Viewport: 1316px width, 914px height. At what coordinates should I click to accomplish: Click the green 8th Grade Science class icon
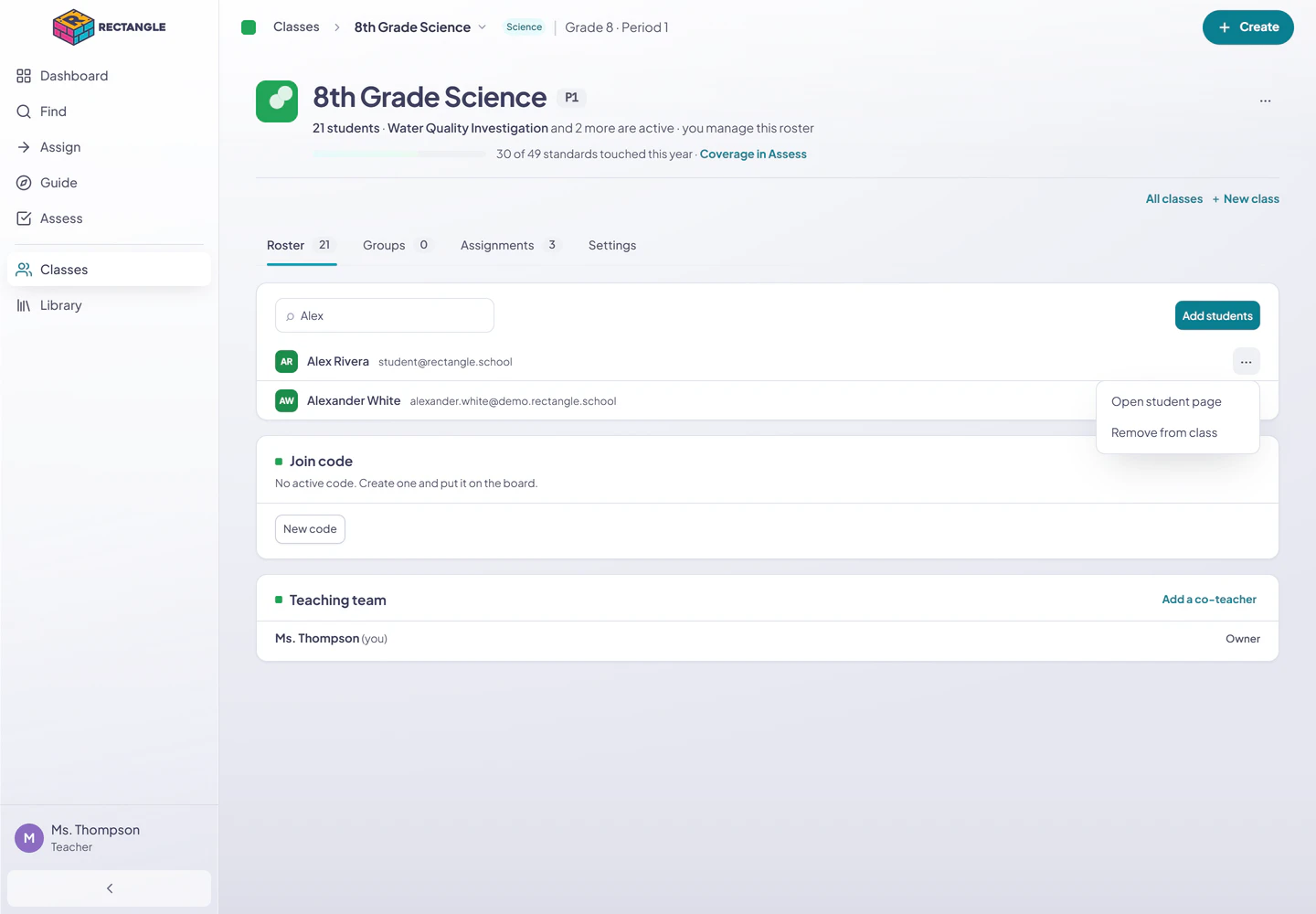(277, 101)
